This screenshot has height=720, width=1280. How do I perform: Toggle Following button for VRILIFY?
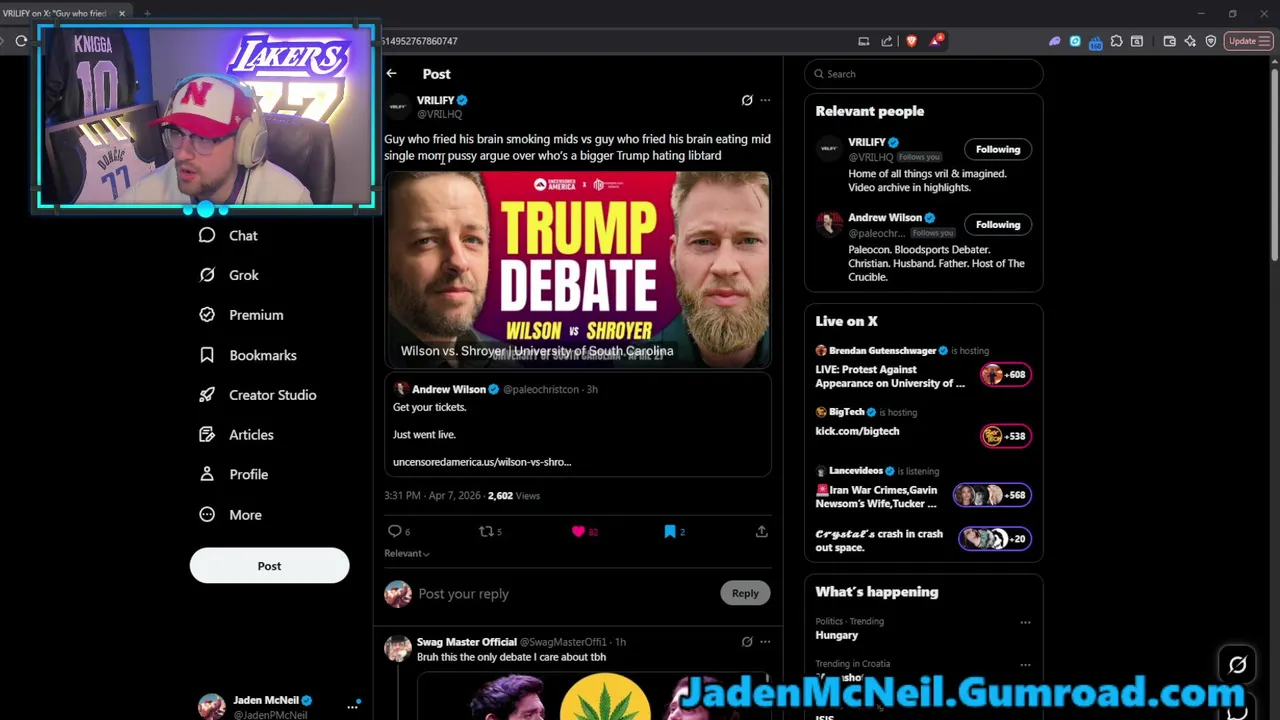click(x=998, y=149)
